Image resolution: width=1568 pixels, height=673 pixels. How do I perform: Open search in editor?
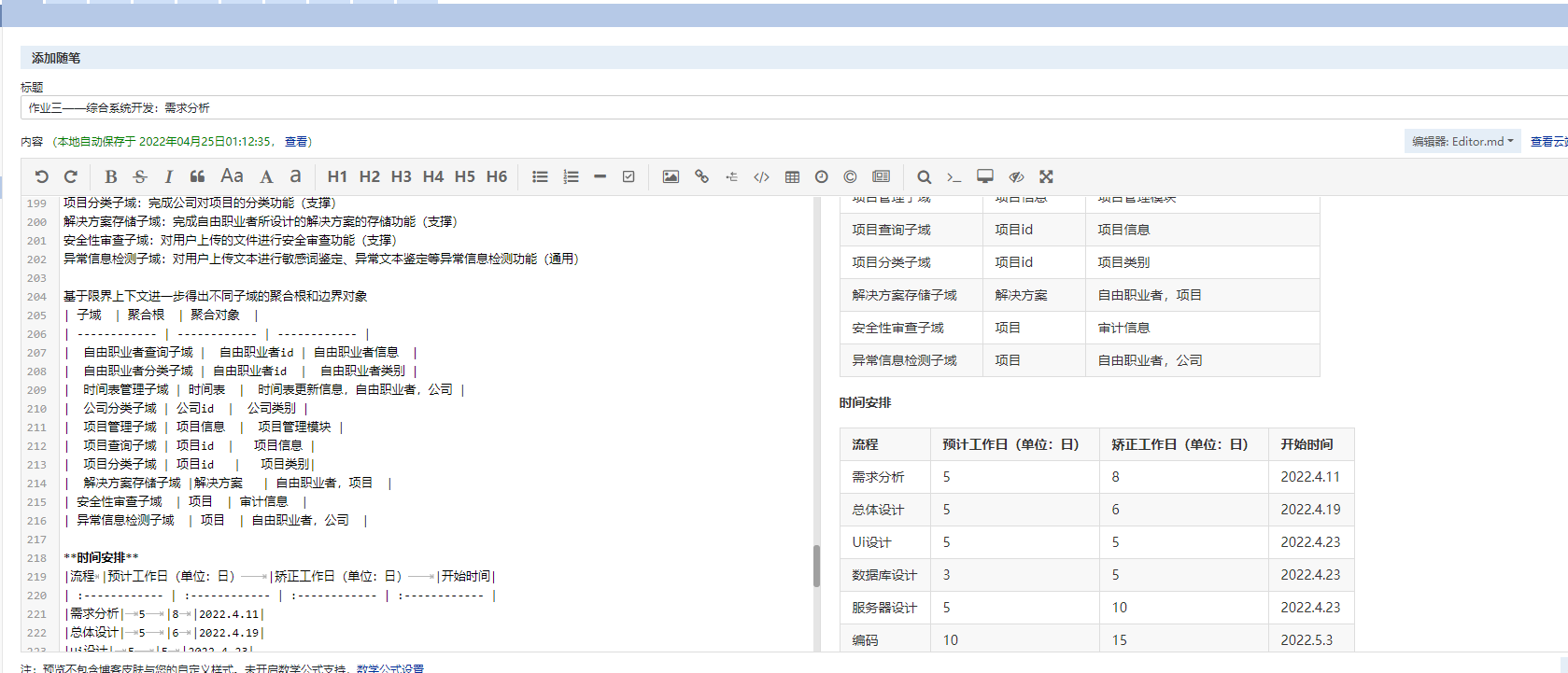coord(924,176)
